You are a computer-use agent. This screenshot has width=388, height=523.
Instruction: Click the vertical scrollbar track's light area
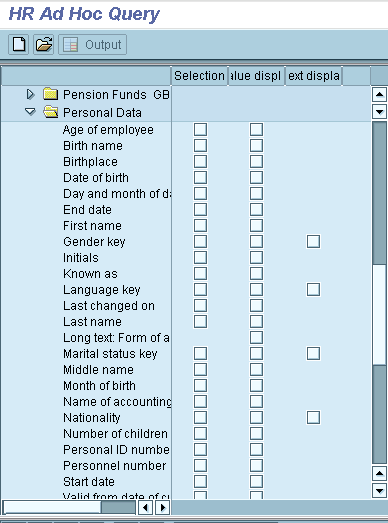(x=379, y=314)
